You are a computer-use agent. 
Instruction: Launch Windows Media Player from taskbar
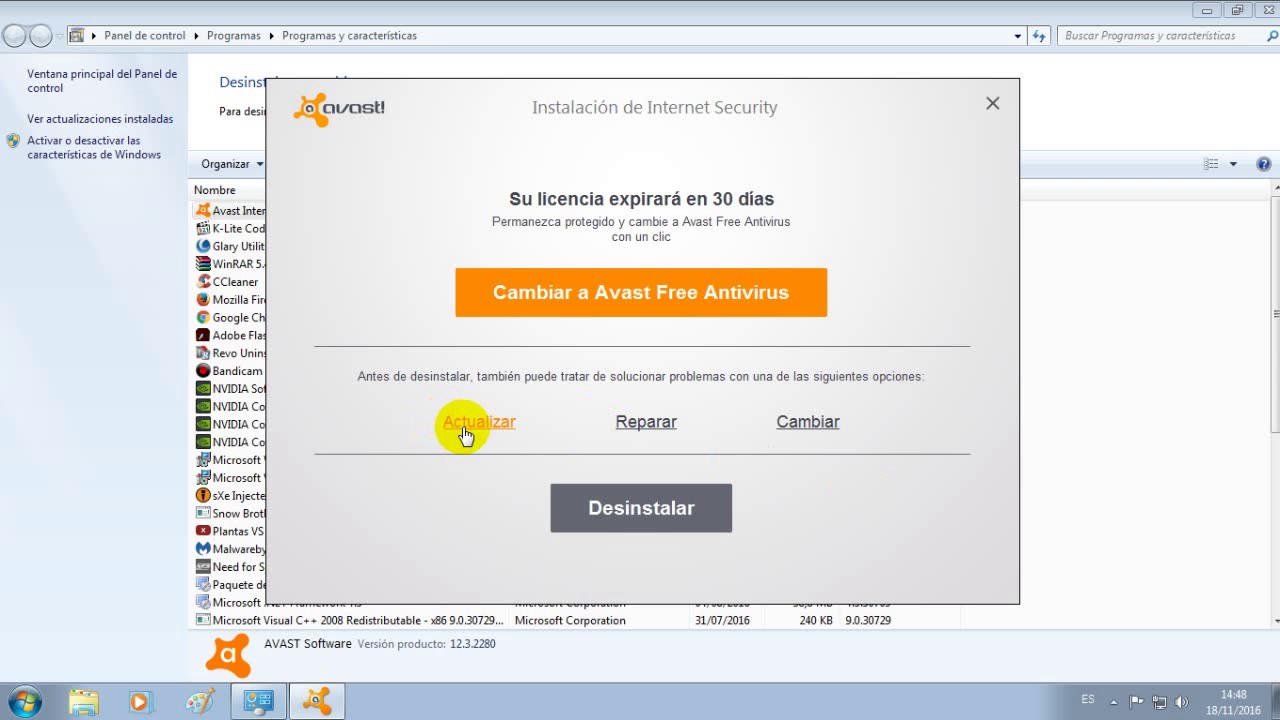139,701
